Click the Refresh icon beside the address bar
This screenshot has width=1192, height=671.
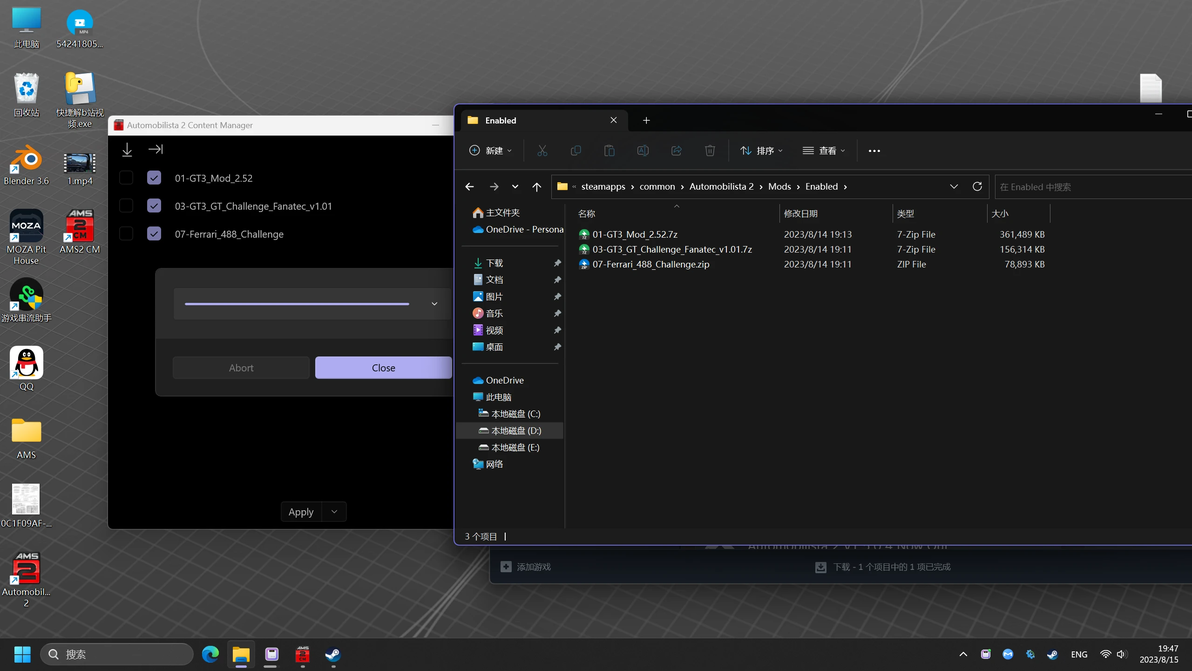pyautogui.click(x=977, y=187)
